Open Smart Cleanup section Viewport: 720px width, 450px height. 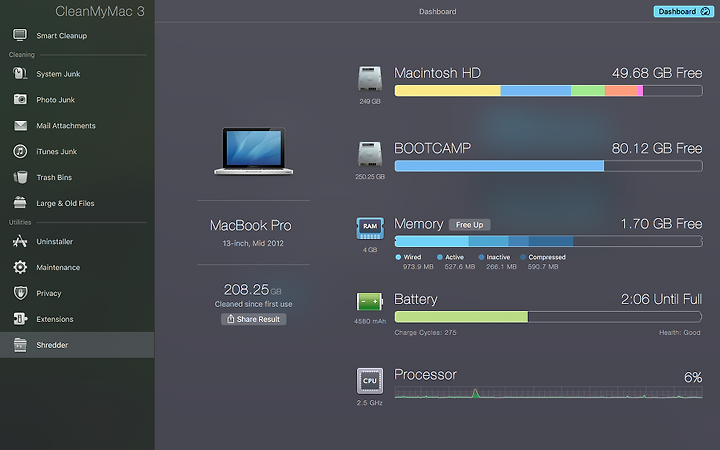click(77, 35)
